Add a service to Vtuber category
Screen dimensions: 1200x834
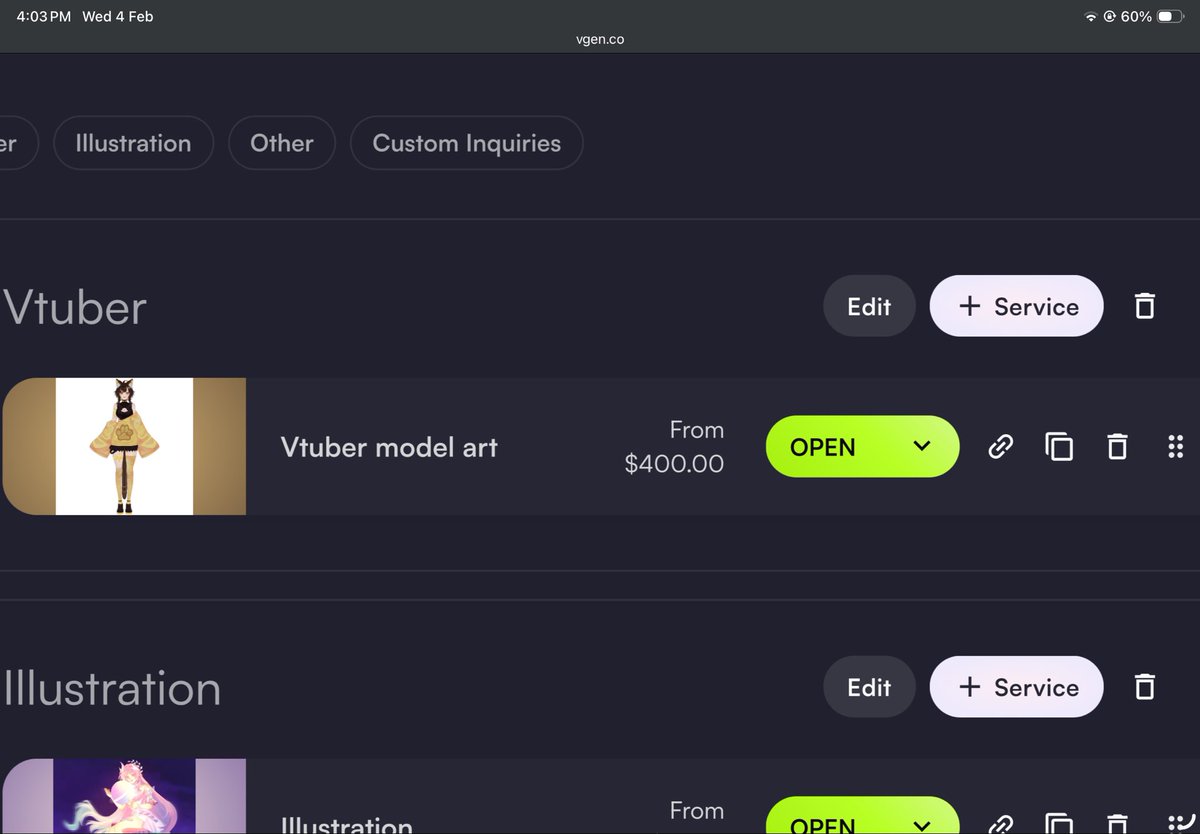[x=1017, y=306]
